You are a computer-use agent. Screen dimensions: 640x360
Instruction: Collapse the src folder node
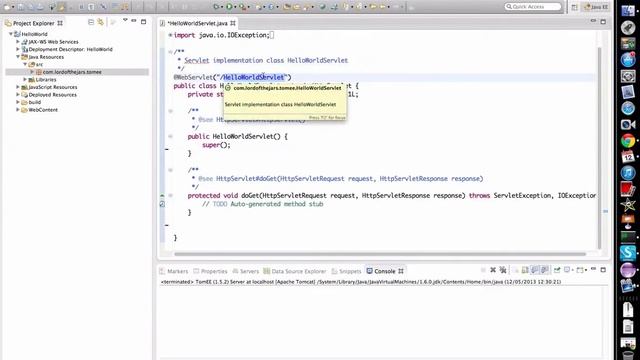pos(25,64)
